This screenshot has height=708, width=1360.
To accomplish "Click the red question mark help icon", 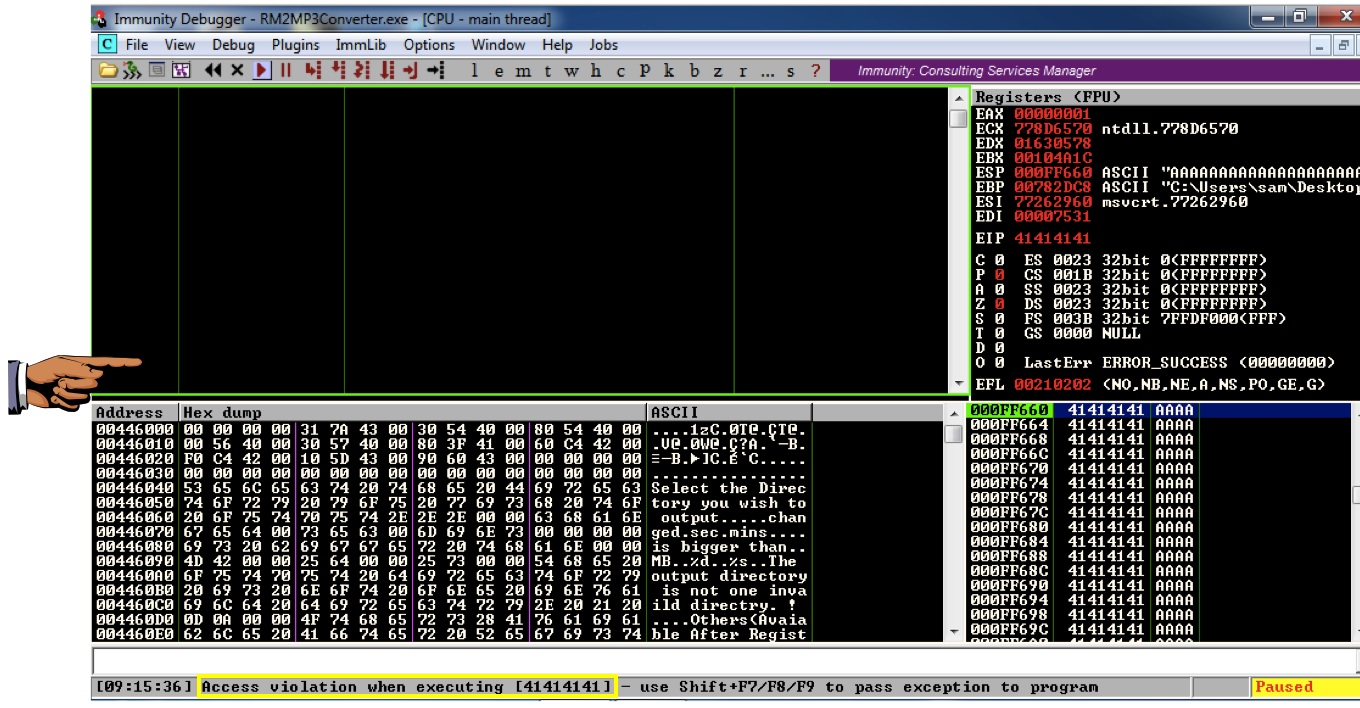I will [815, 71].
